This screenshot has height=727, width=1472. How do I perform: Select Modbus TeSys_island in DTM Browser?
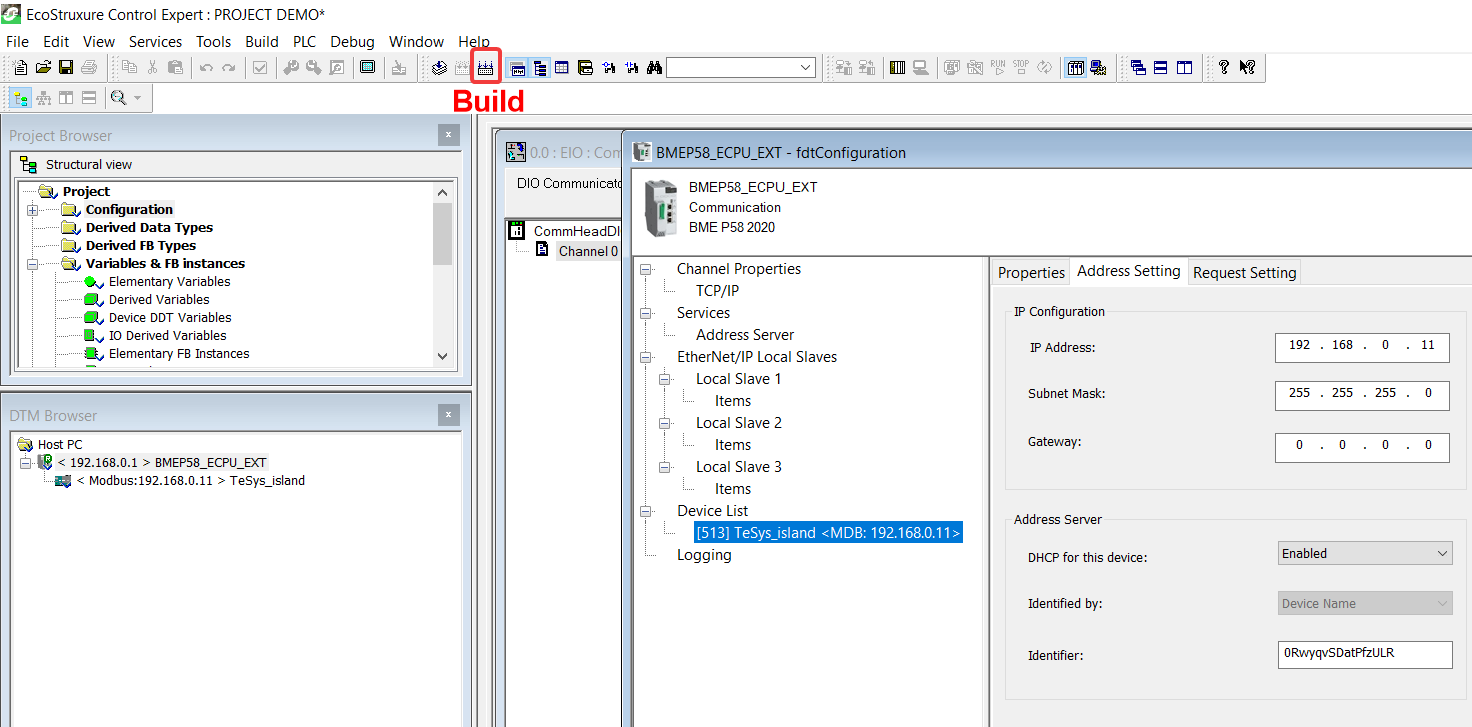190,481
